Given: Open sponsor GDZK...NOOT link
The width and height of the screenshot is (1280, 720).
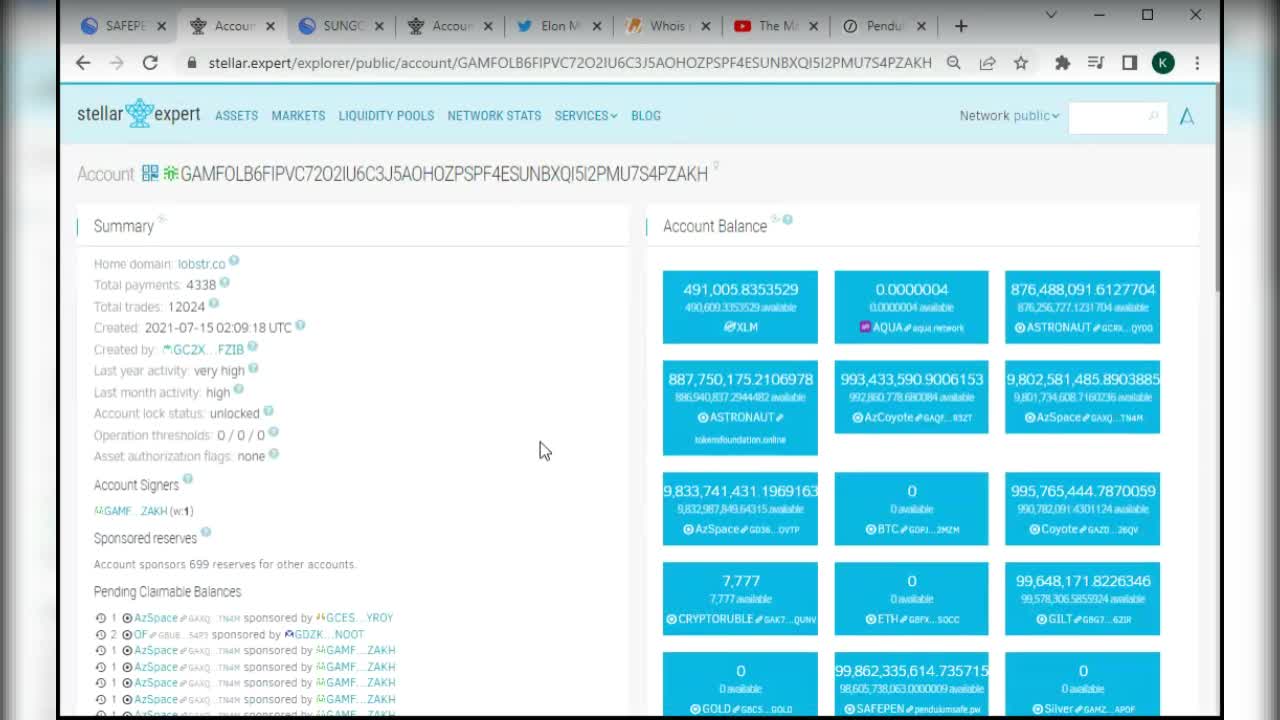Looking at the screenshot, I should tap(324, 634).
